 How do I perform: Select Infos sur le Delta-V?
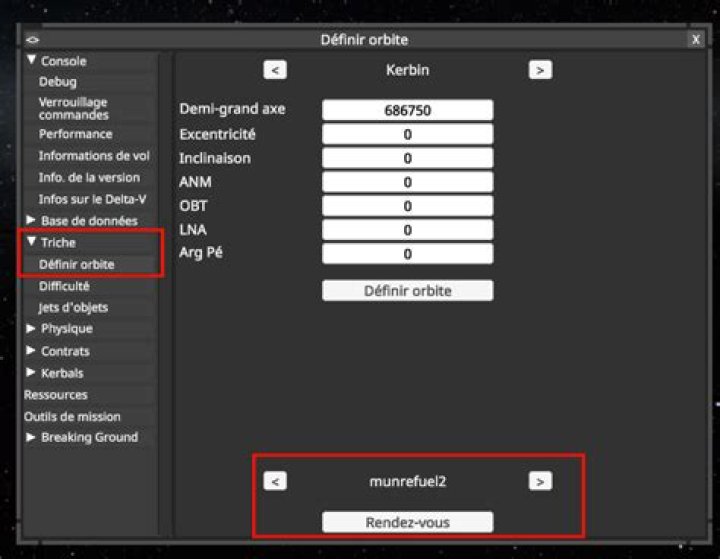92,199
